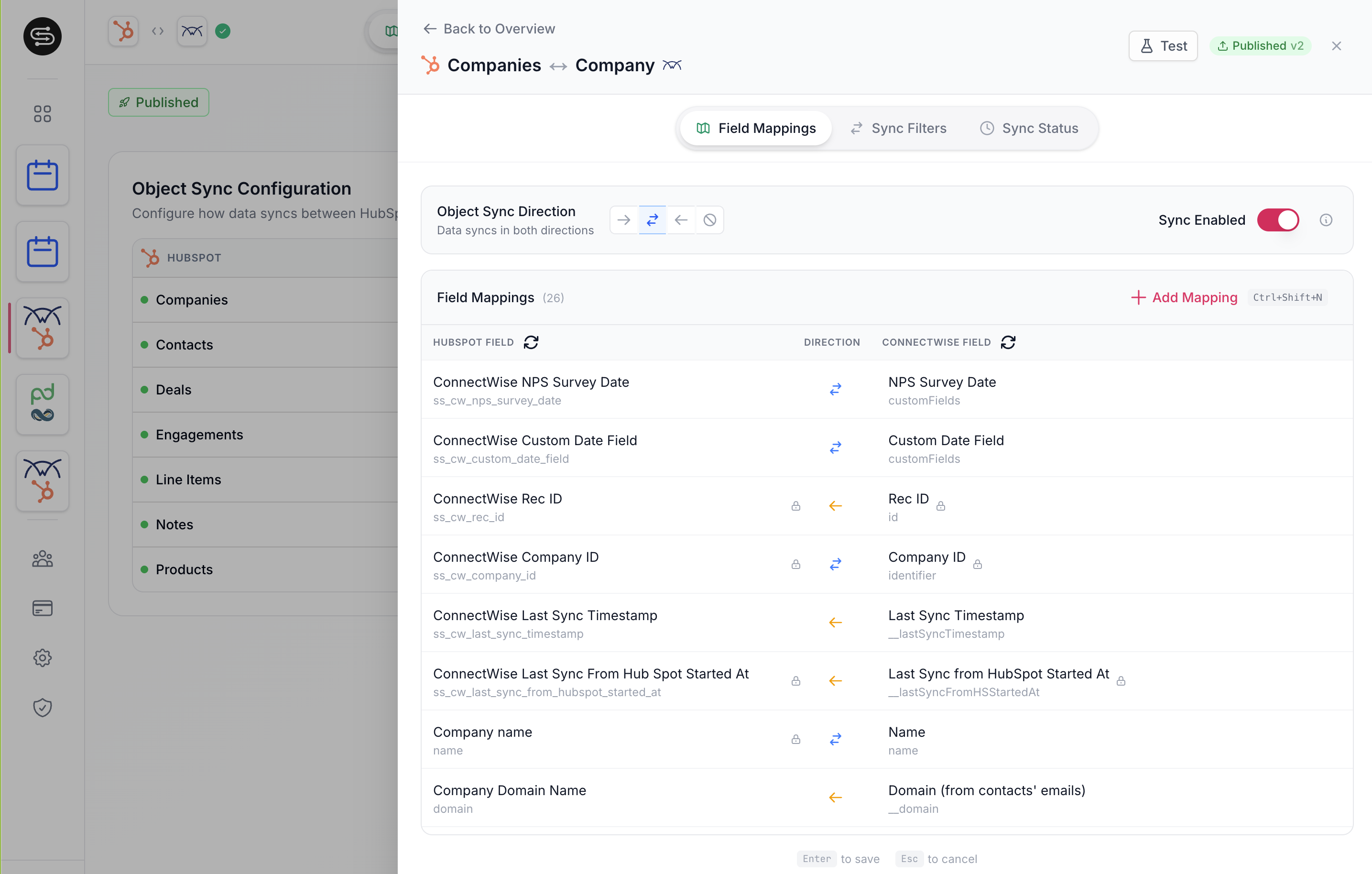Click the lock icon beside Rec ID
This screenshot has width=1372, height=874.
pos(941,506)
